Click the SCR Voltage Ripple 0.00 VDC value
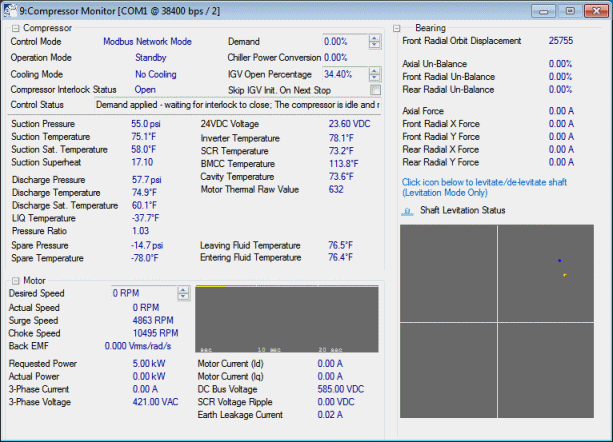The image size is (613, 442). (336, 402)
